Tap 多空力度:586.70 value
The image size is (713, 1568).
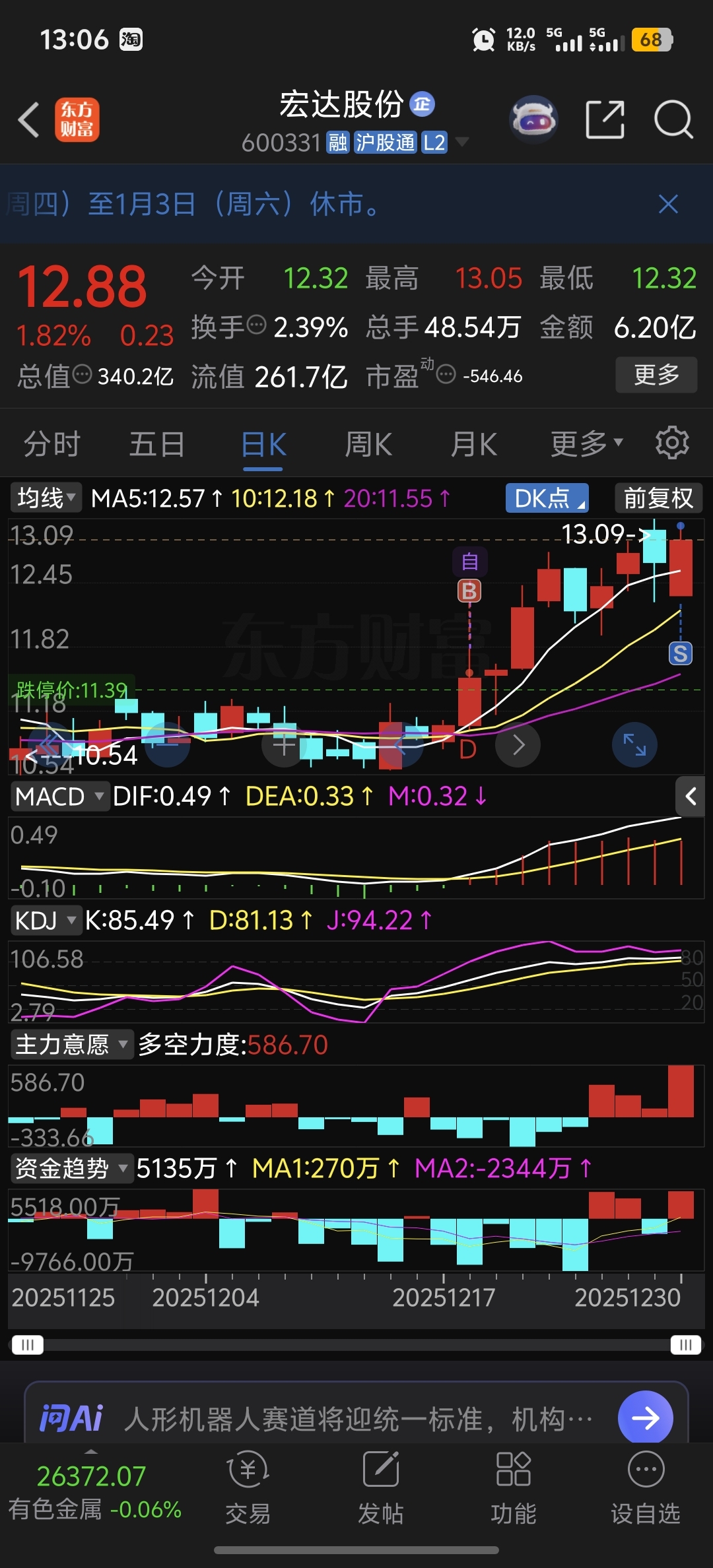pyautogui.click(x=233, y=1045)
